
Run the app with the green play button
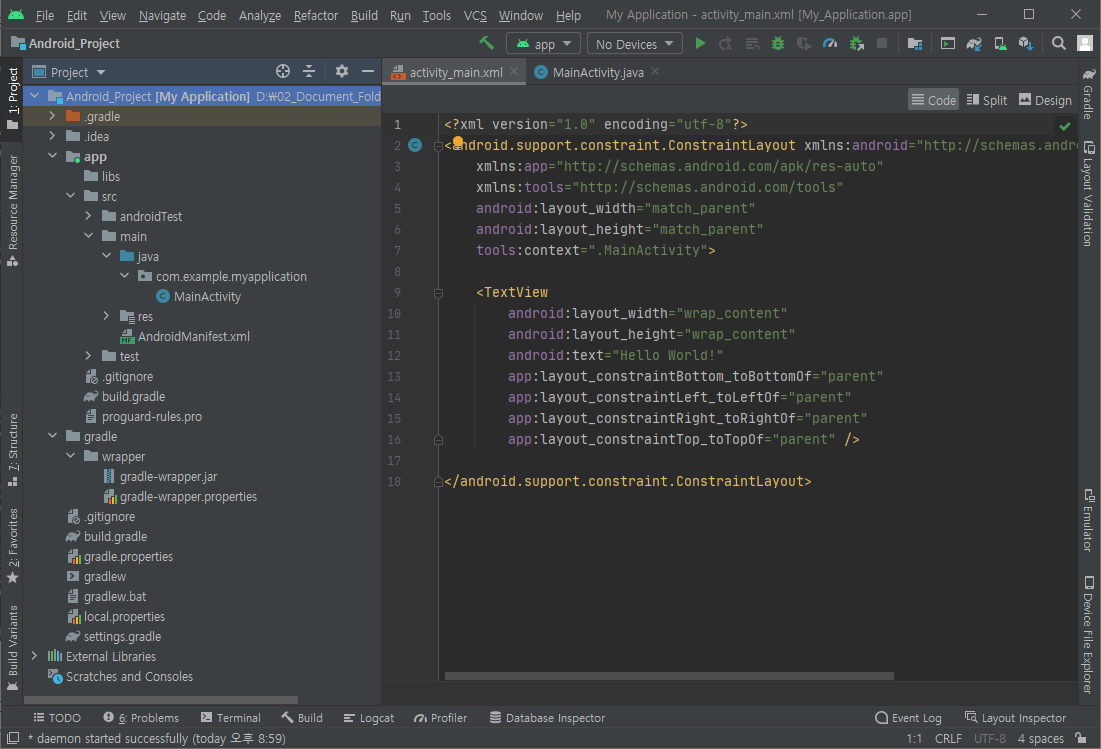point(700,44)
